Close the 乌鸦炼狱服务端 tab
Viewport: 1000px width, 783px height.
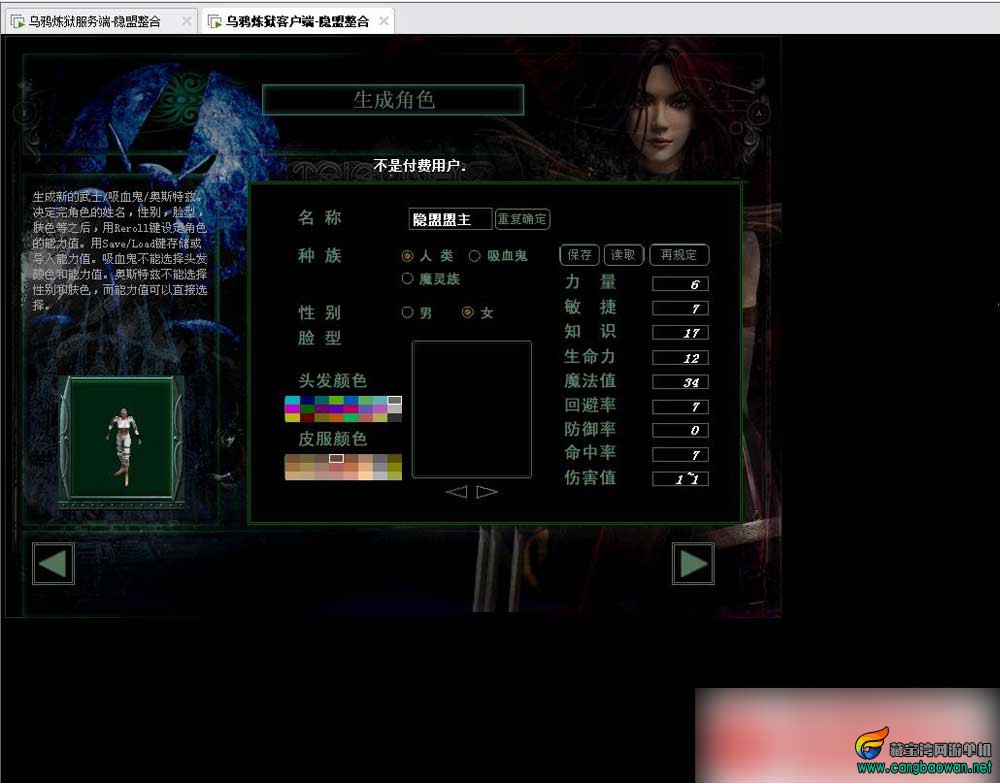pyautogui.click(x=186, y=21)
